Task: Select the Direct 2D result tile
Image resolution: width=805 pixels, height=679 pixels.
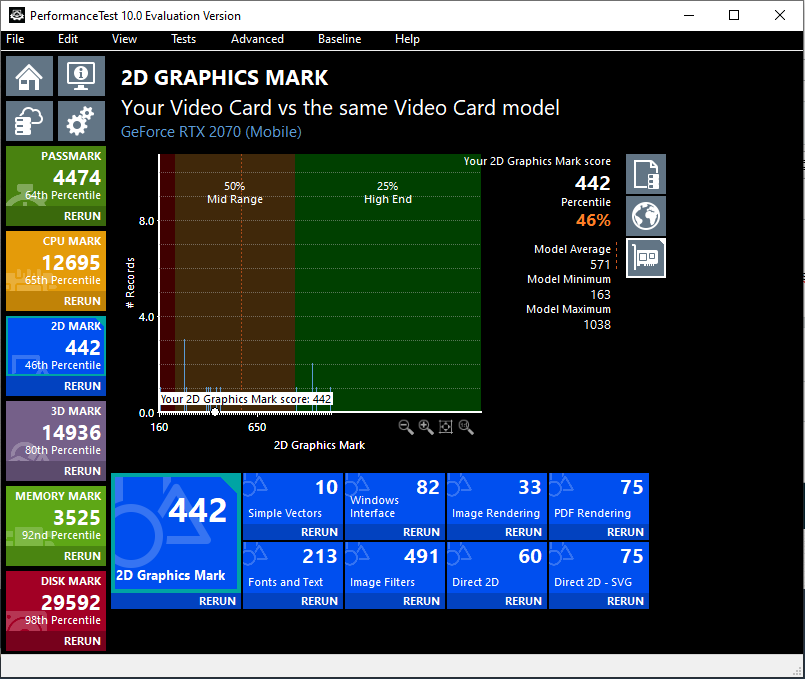Action: 497,568
